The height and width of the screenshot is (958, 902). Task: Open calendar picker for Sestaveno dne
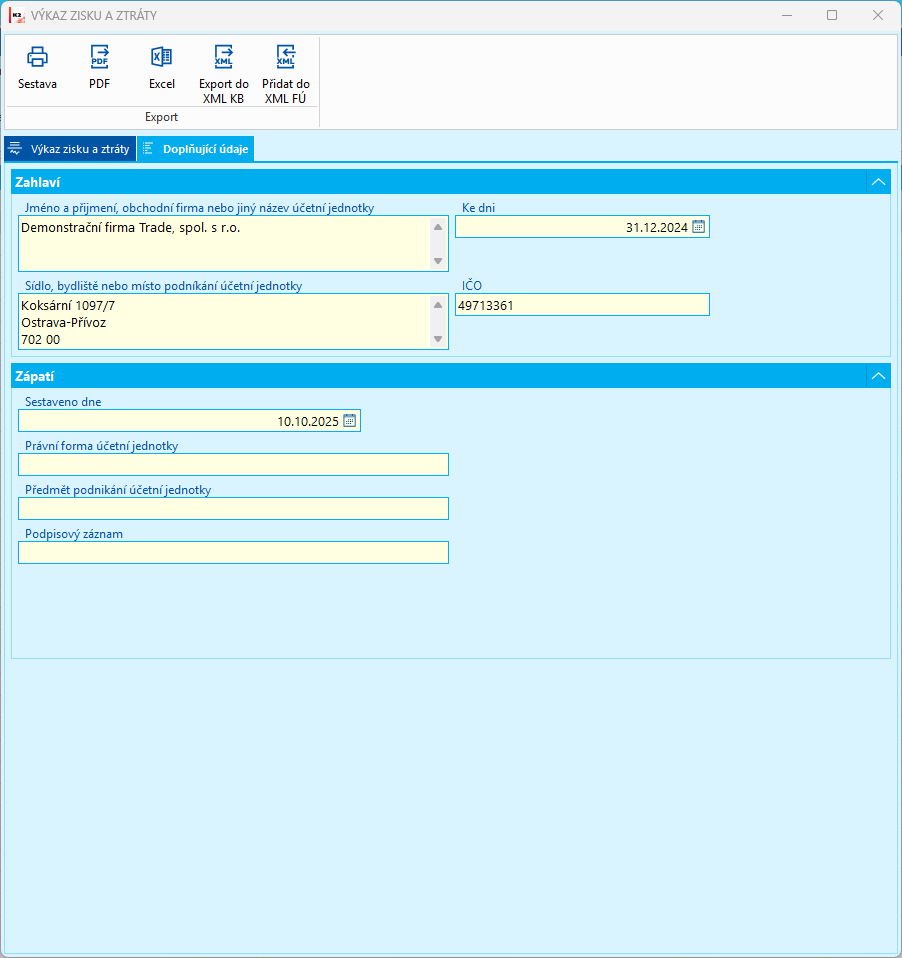[x=350, y=421]
